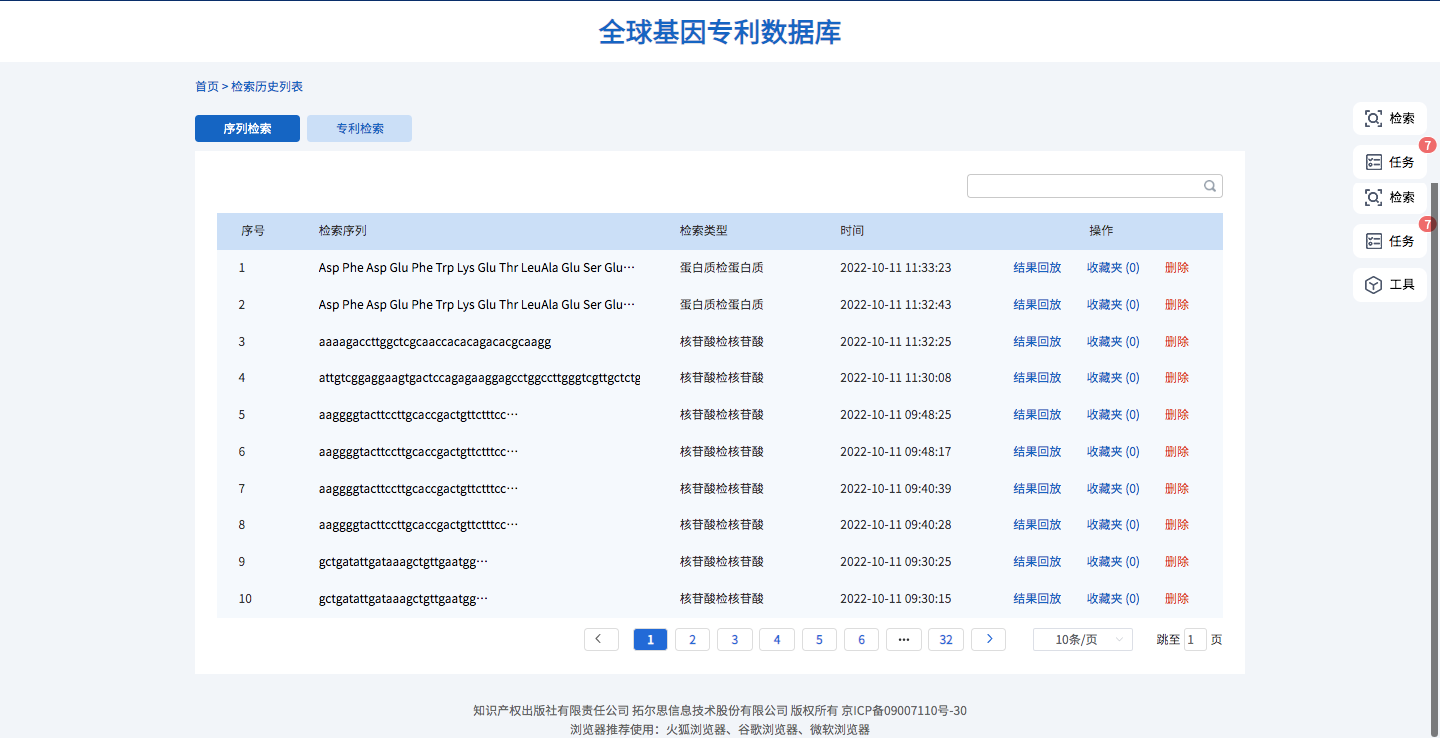Switch to 专利检索 tab
Screen dimensions: 1440x738
[x=359, y=129]
